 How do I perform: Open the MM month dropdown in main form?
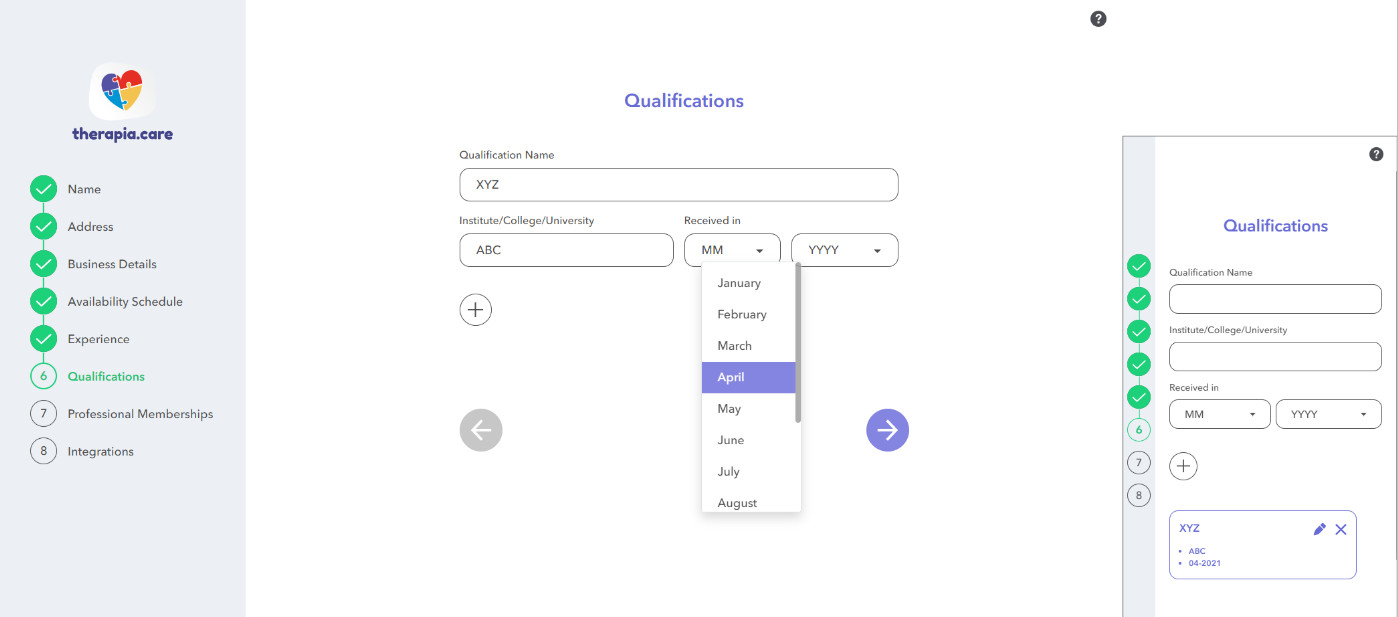point(732,250)
